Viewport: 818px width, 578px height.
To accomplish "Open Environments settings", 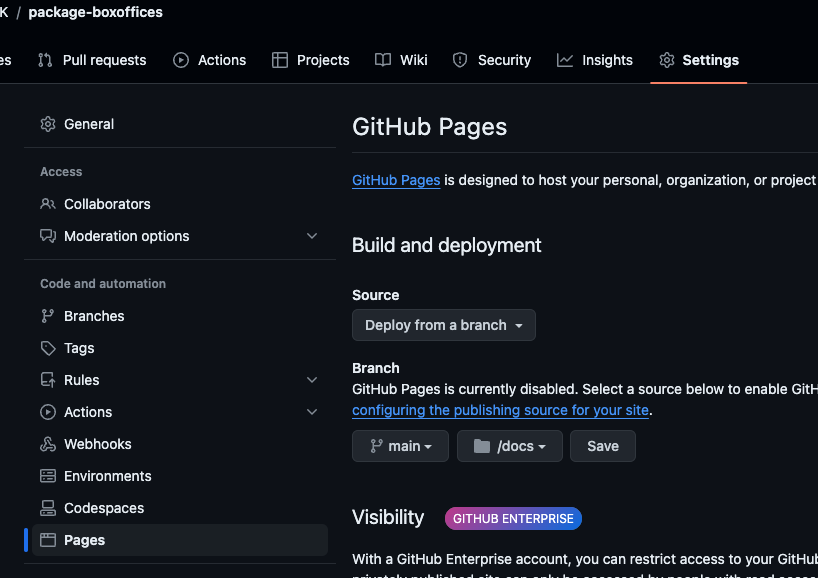I will coord(180,476).
